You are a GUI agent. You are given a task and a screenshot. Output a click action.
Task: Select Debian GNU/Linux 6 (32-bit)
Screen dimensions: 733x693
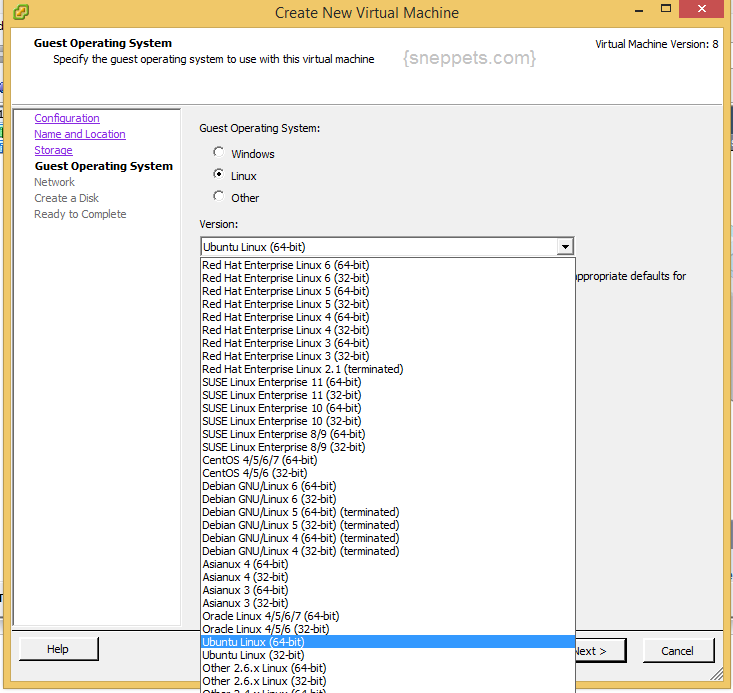388,499
